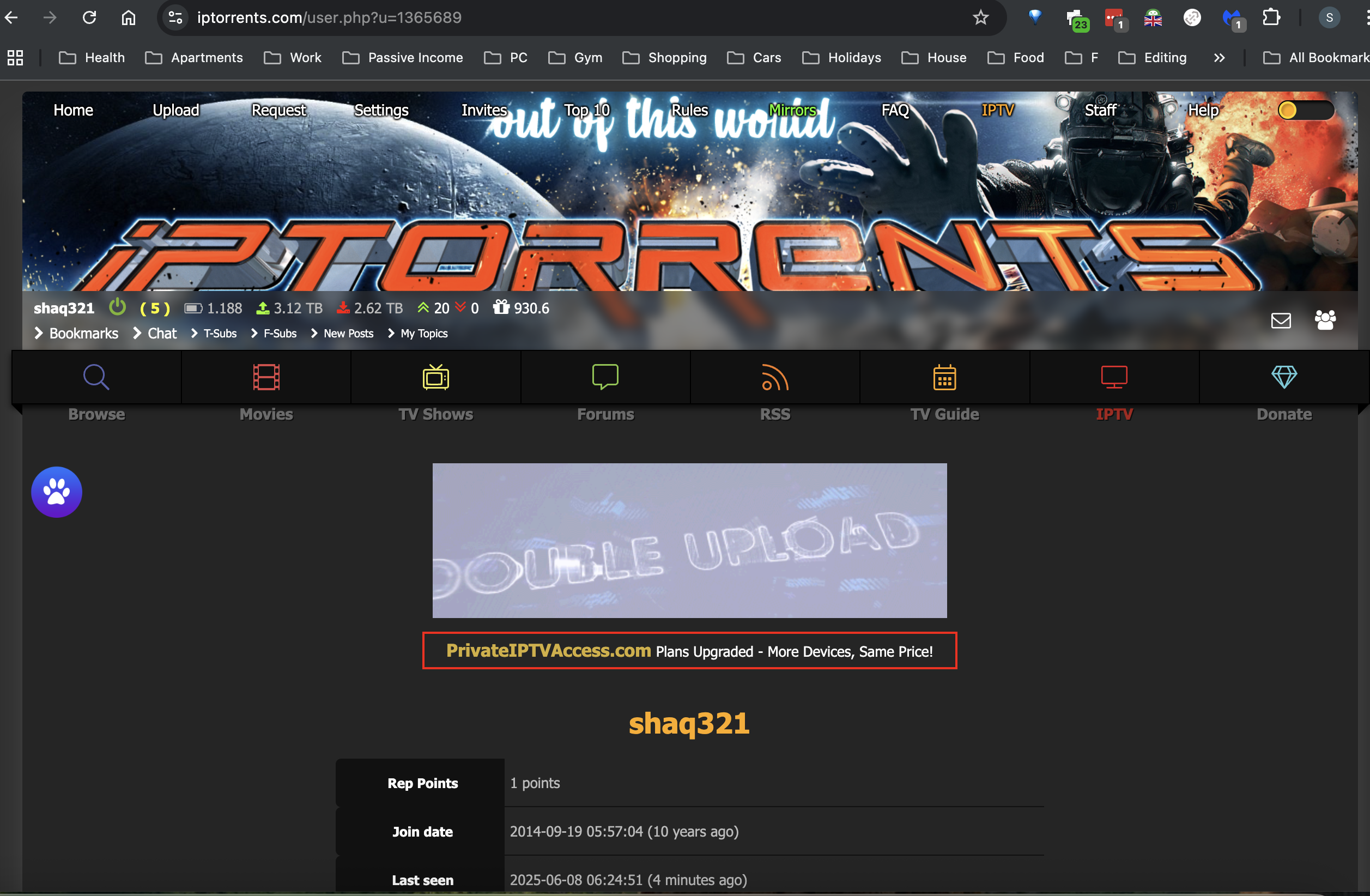
Task: Open the green Mirrors menu item
Action: [792, 110]
